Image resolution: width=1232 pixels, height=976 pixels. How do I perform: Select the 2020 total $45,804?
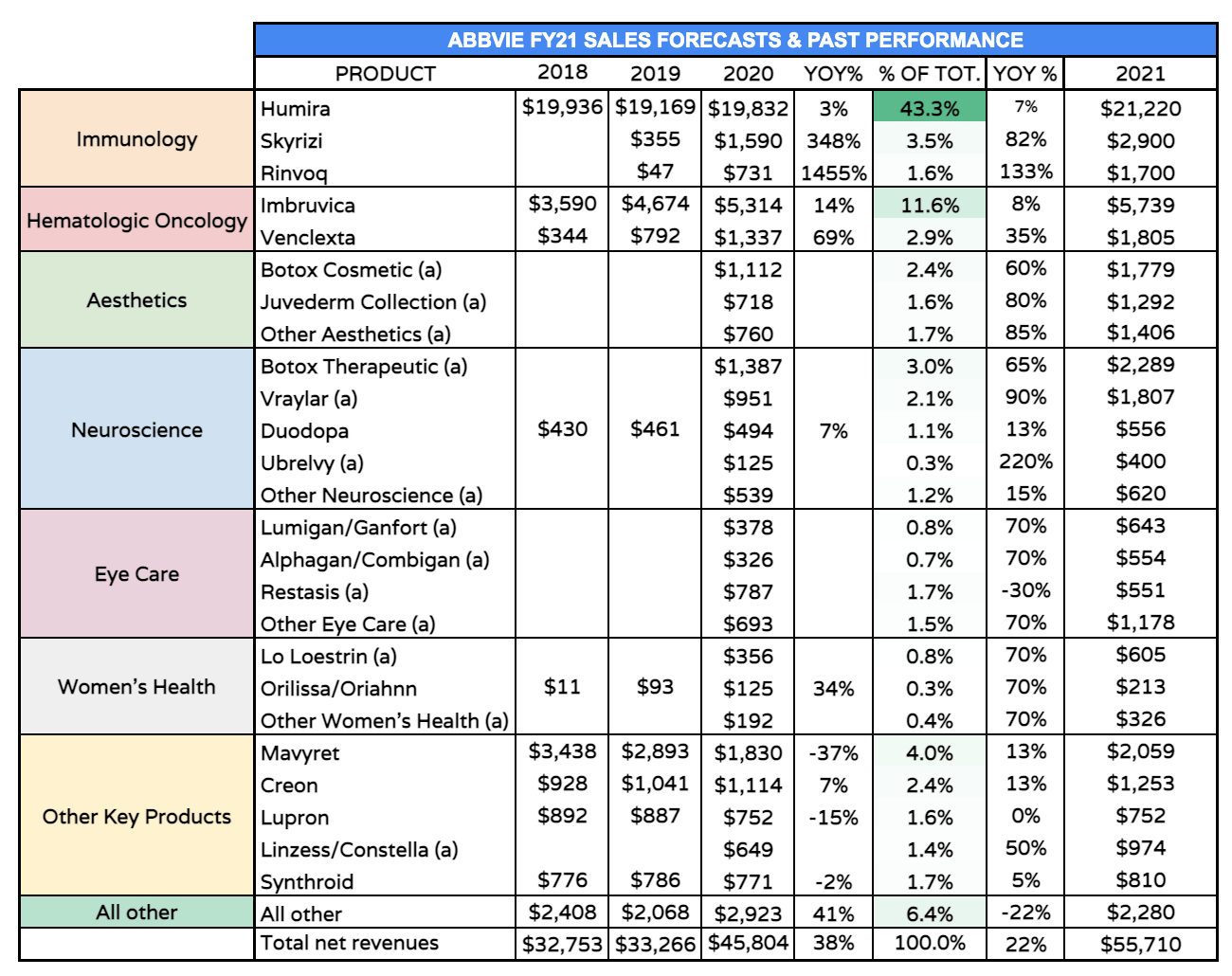pos(748,945)
